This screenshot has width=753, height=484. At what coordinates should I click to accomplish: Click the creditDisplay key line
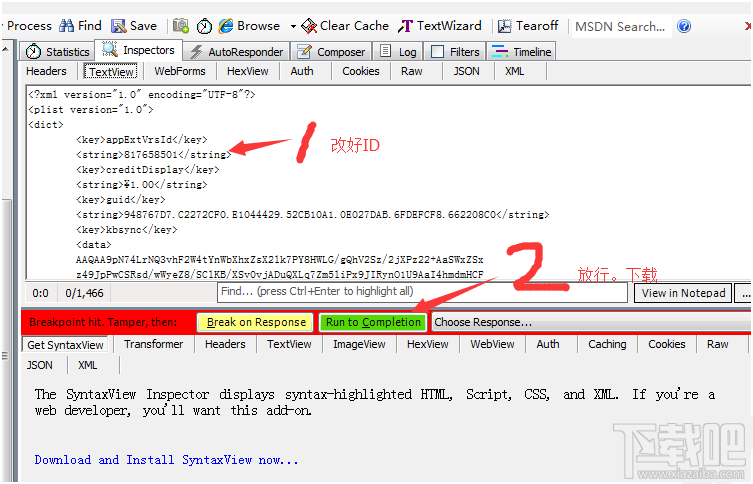coord(147,169)
